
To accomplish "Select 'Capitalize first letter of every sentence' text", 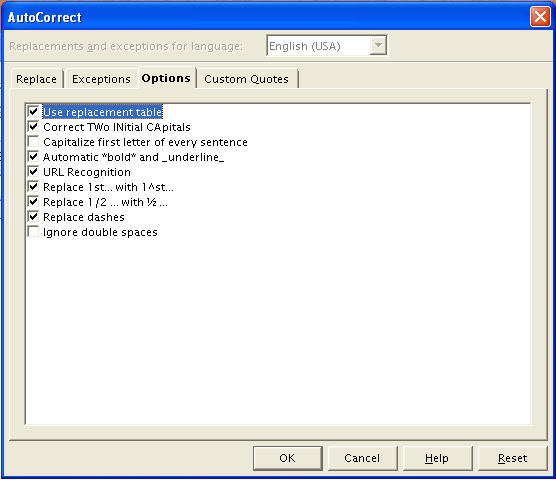I will (x=145, y=142).
